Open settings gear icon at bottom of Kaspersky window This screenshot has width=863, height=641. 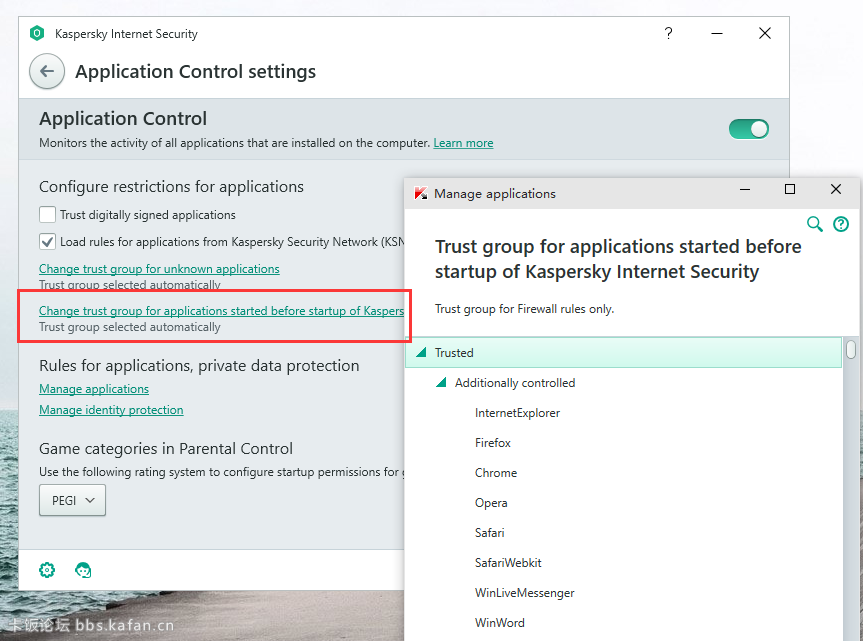(47, 570)
